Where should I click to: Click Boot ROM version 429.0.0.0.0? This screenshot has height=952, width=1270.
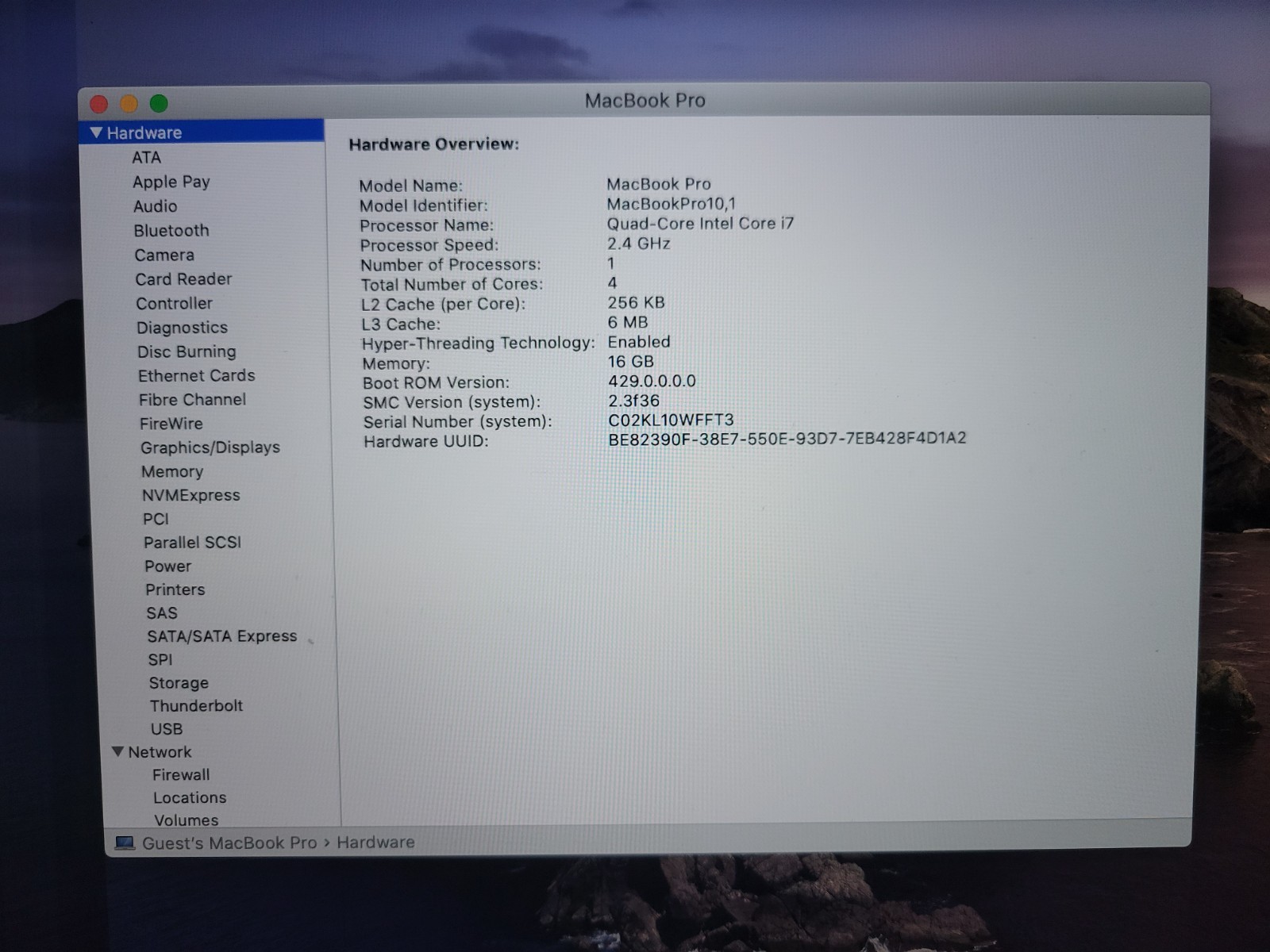tap(652, 381)
